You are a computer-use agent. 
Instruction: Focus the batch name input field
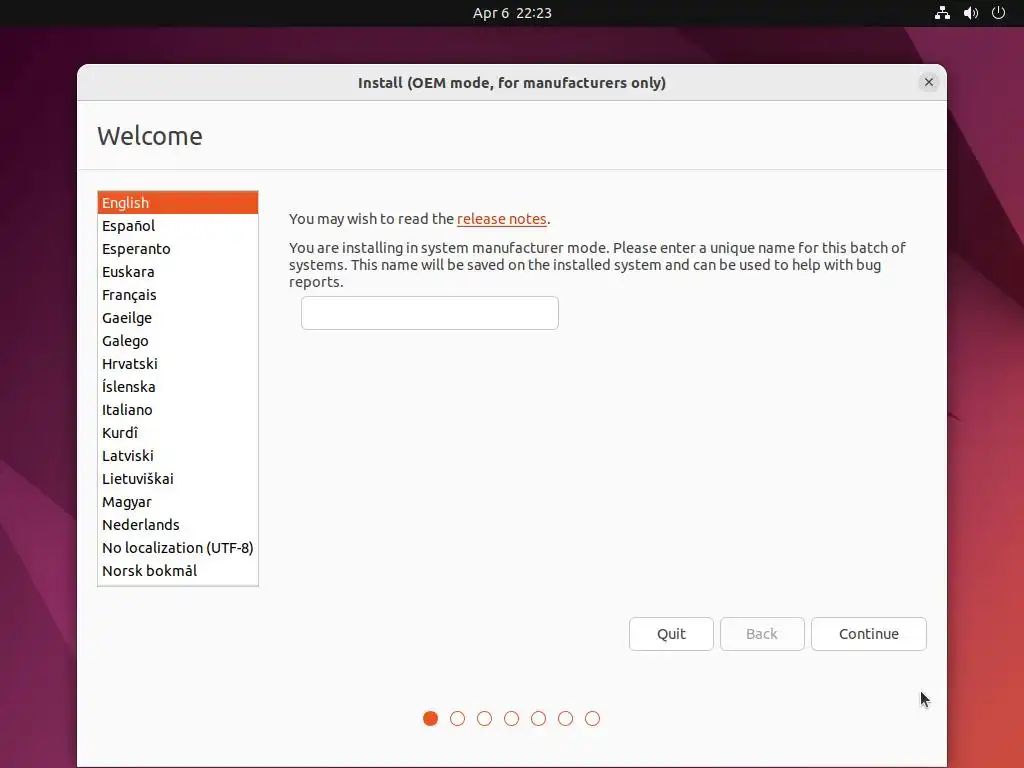[x=430, y=313]
